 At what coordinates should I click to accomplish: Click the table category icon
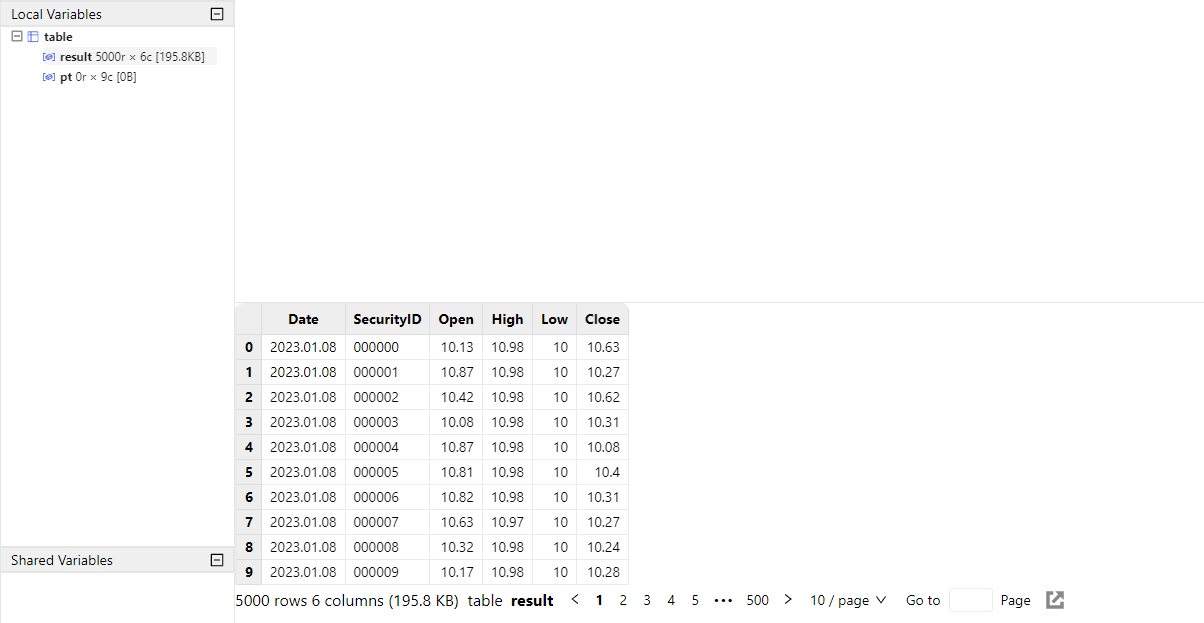point(32,37)
